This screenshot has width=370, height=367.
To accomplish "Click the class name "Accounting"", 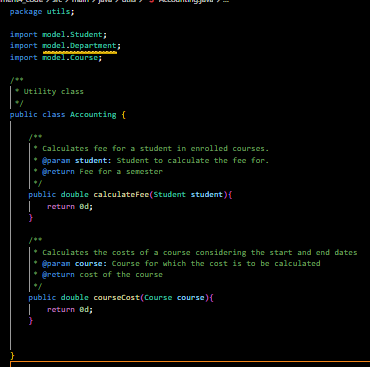I will [x=93, y=114].
